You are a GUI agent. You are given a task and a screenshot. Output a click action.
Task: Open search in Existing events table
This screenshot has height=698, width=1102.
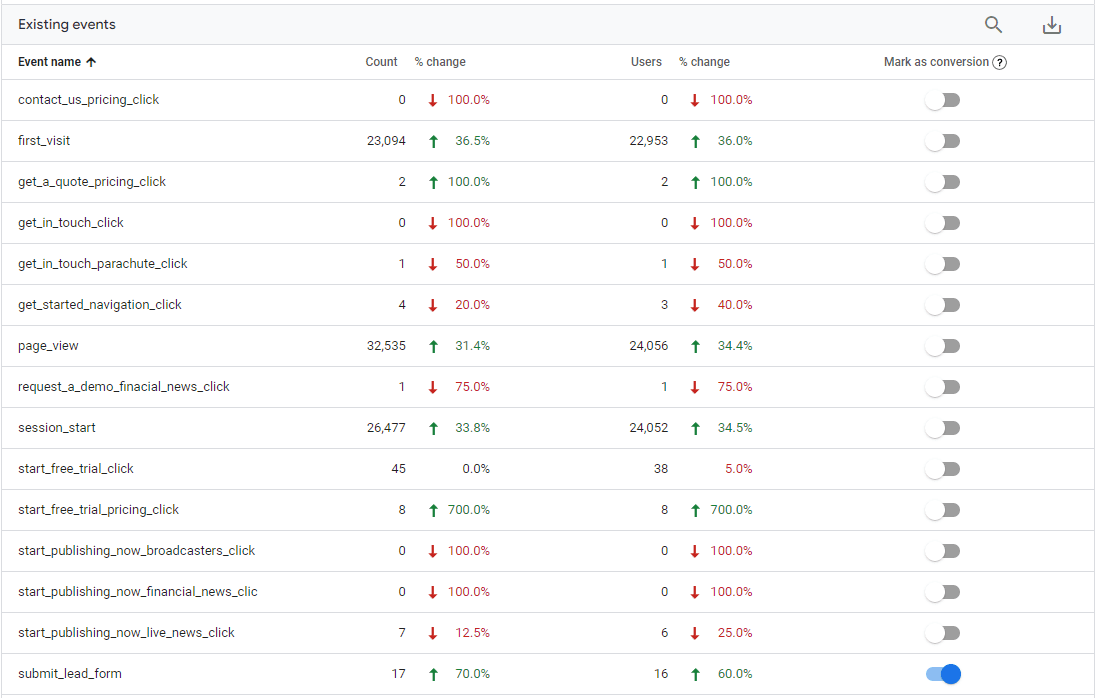(x=993, y=25)
